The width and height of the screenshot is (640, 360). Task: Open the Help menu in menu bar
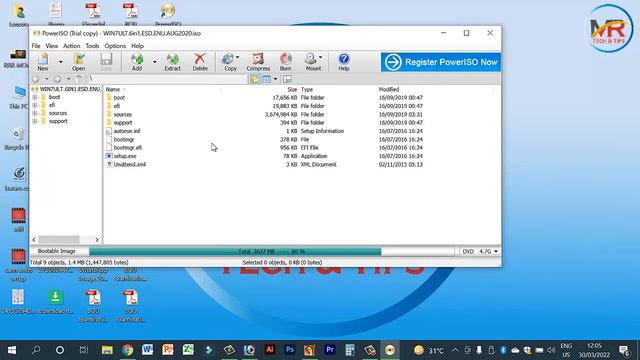tap(138, 46)
